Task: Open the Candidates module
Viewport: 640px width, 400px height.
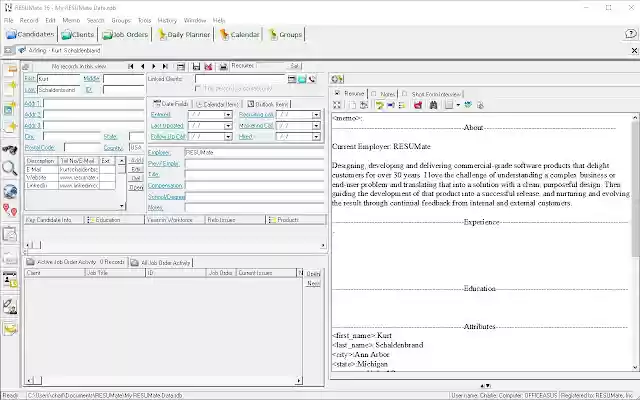Action: [31, 35]
